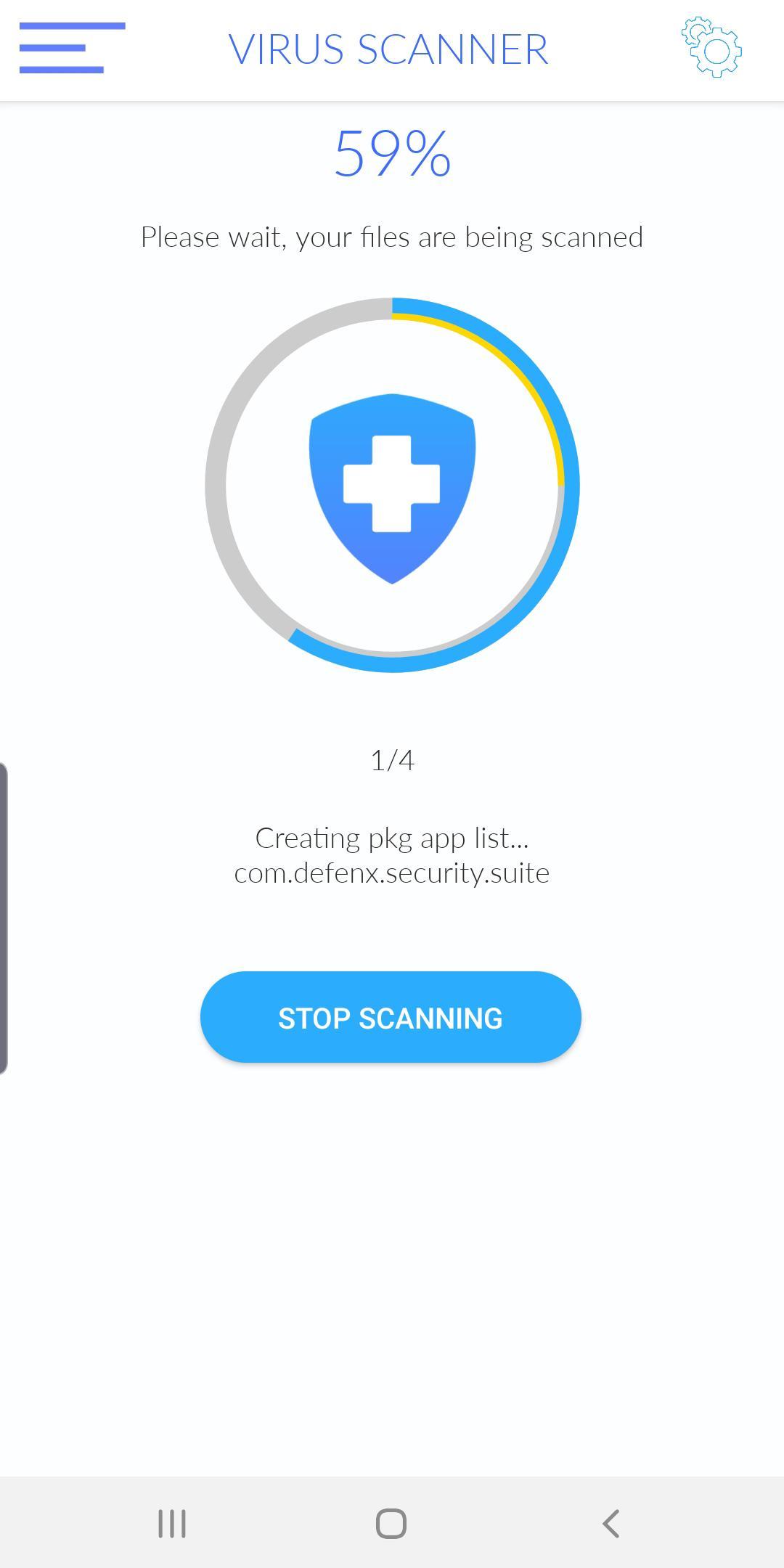This screenshot has height=1568, width=784.
Task: Tap the Android recent apps icon
Action: click(172, 1523)
